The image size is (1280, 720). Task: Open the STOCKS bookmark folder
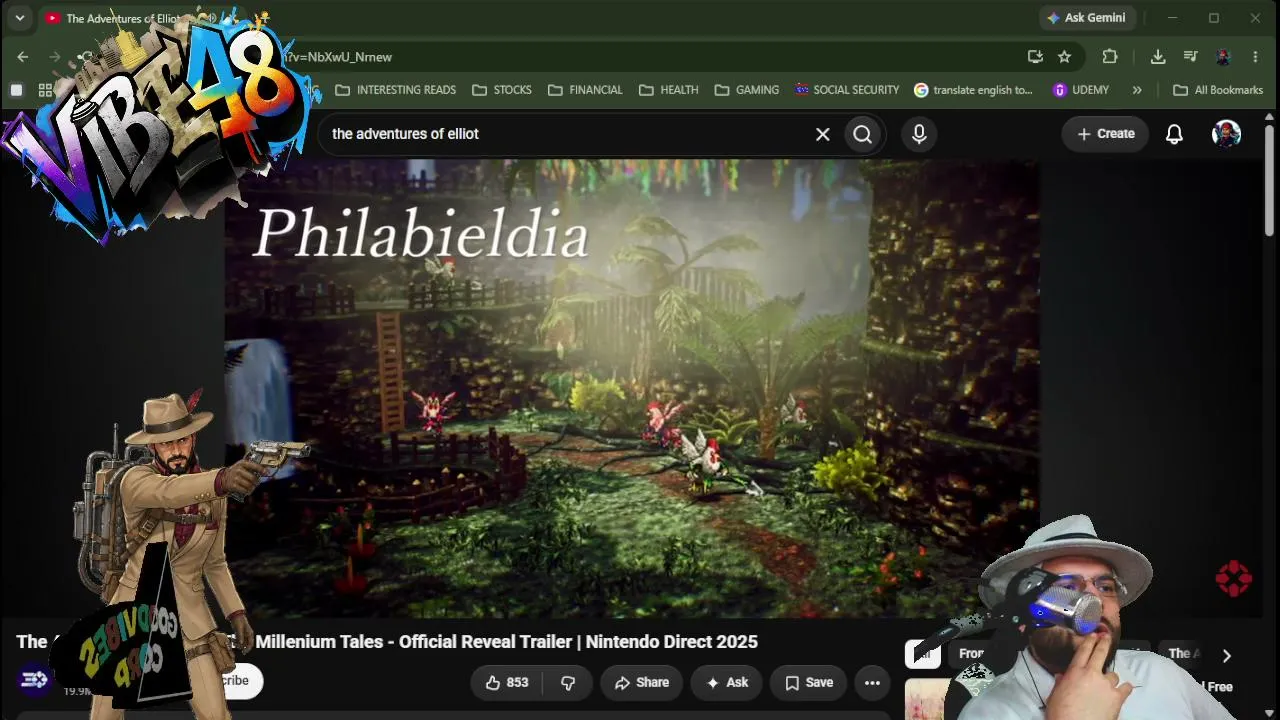502,90
